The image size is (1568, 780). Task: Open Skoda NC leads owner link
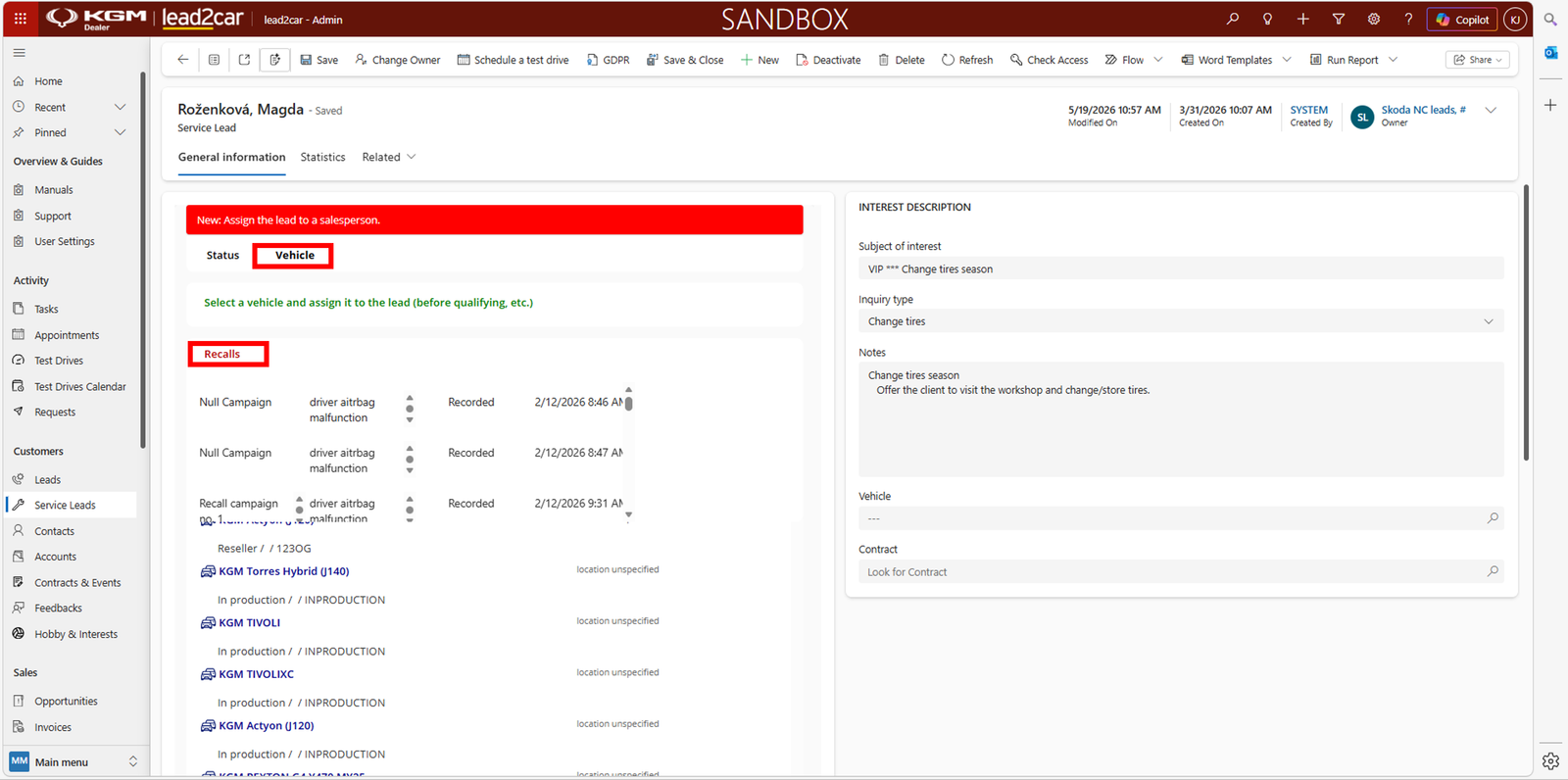coord(1423,110)
